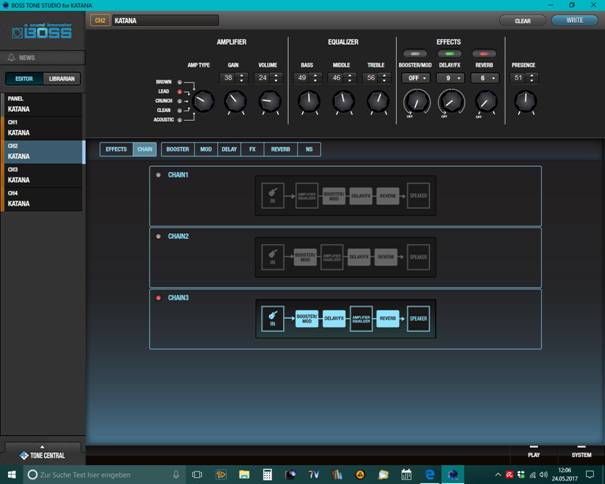This screenshot has width=605, height=484.
Task: Select the AMPLIFIER EQUALIZER block in CHAIN3
Action: (x=361, y=318)
